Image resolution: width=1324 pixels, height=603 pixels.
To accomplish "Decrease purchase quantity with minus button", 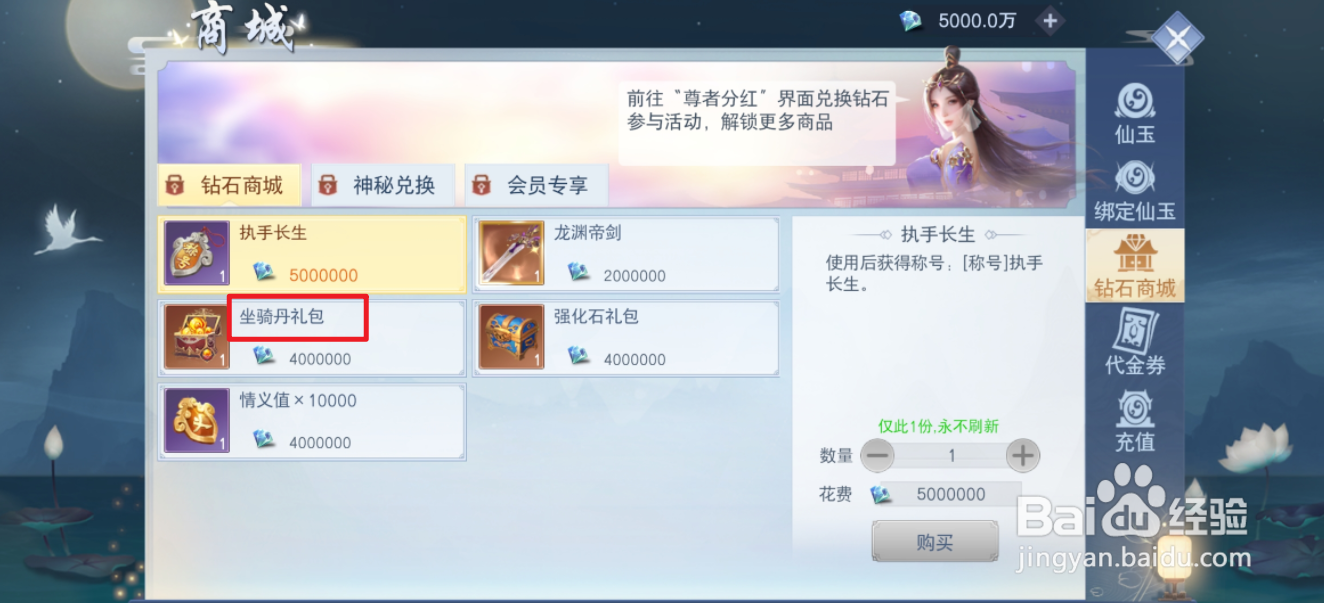I will (878, 456).
